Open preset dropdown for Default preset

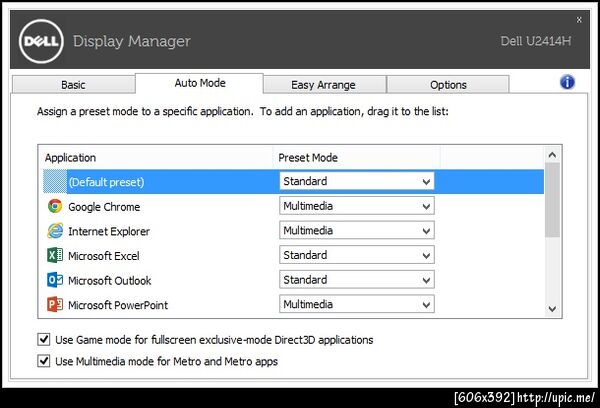pos(357,181)
